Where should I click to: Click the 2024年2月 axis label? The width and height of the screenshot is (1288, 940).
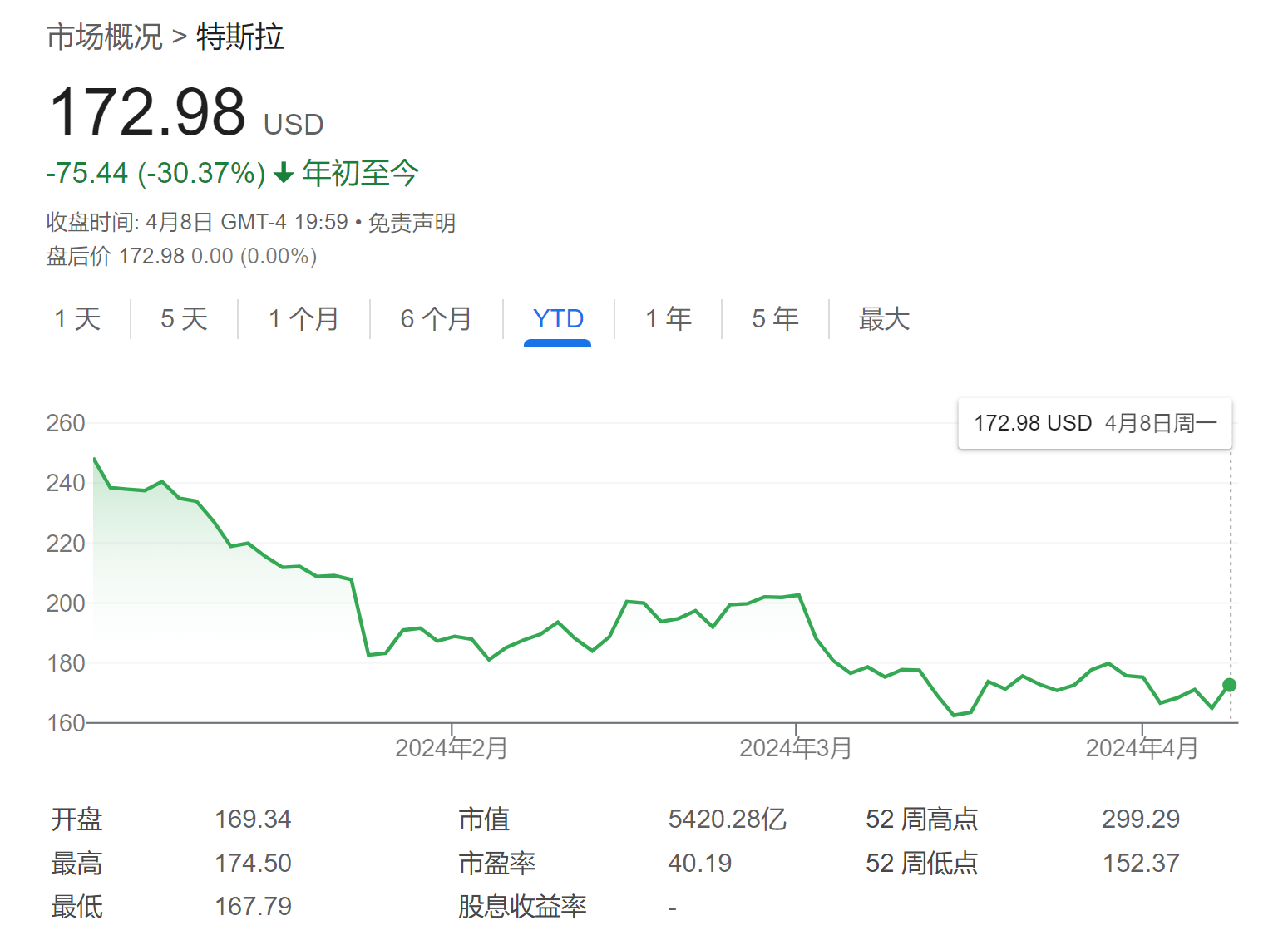[452, 748]
